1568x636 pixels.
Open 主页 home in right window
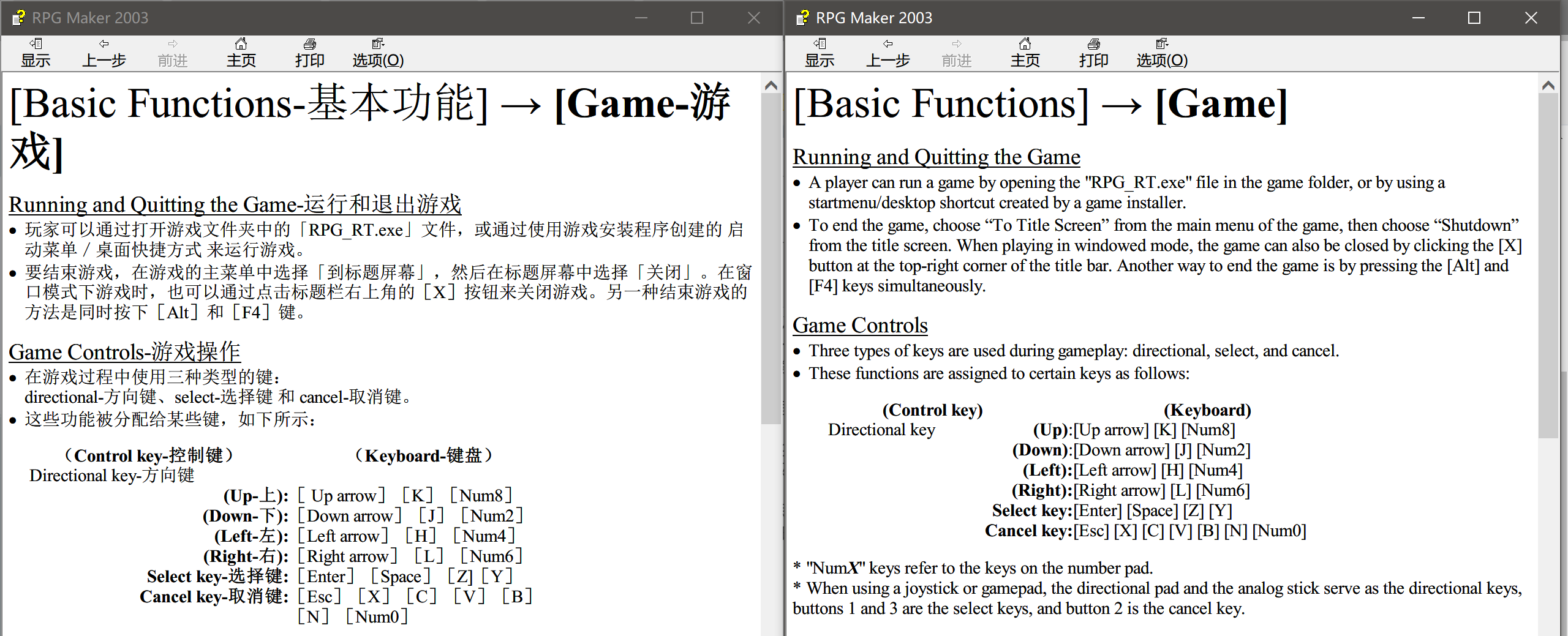[1025, 53]
